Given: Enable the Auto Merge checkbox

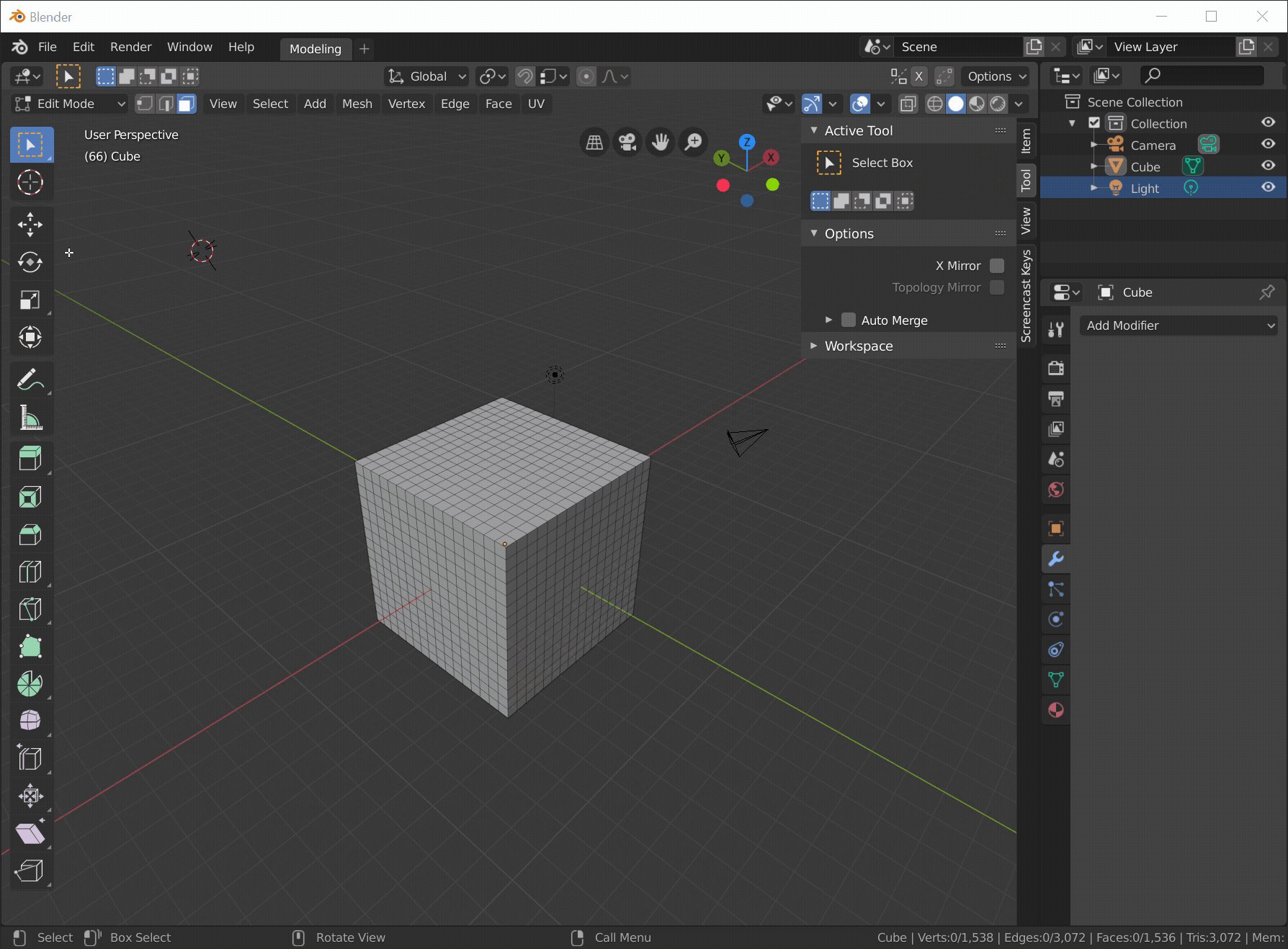Looking at the screenshot, I should 849,320.
